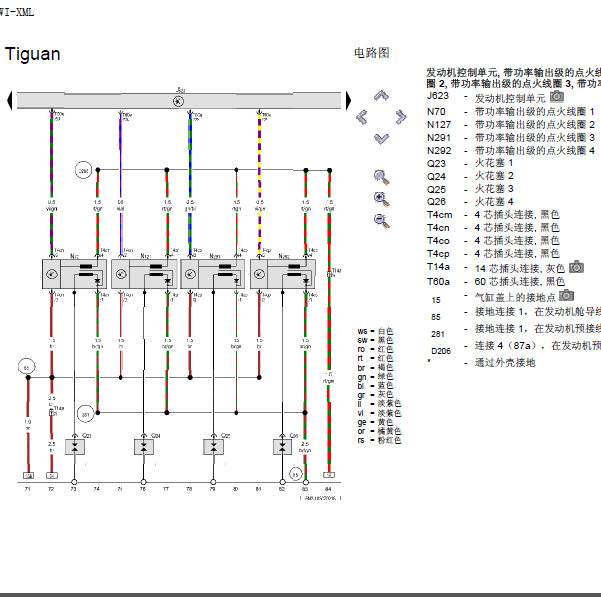Click the 281 ground connection circle
Image resolution: width=601 pixels, height=597 pixels.
click(x=85, y=414)
